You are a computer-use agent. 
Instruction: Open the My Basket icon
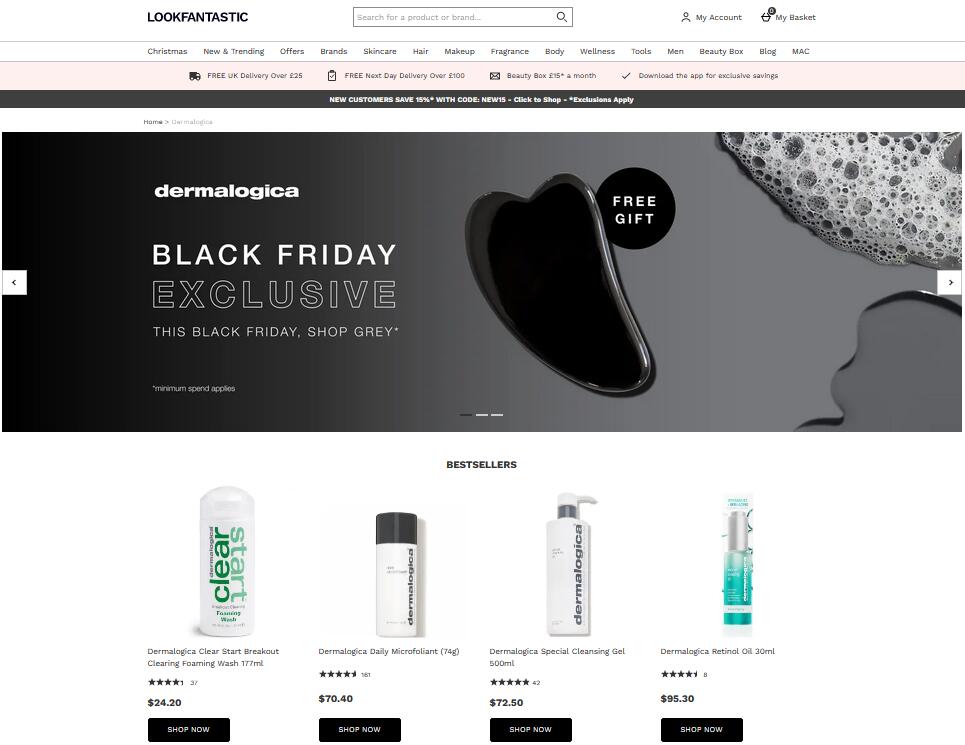pyautogui.click(x=767, y=16)
